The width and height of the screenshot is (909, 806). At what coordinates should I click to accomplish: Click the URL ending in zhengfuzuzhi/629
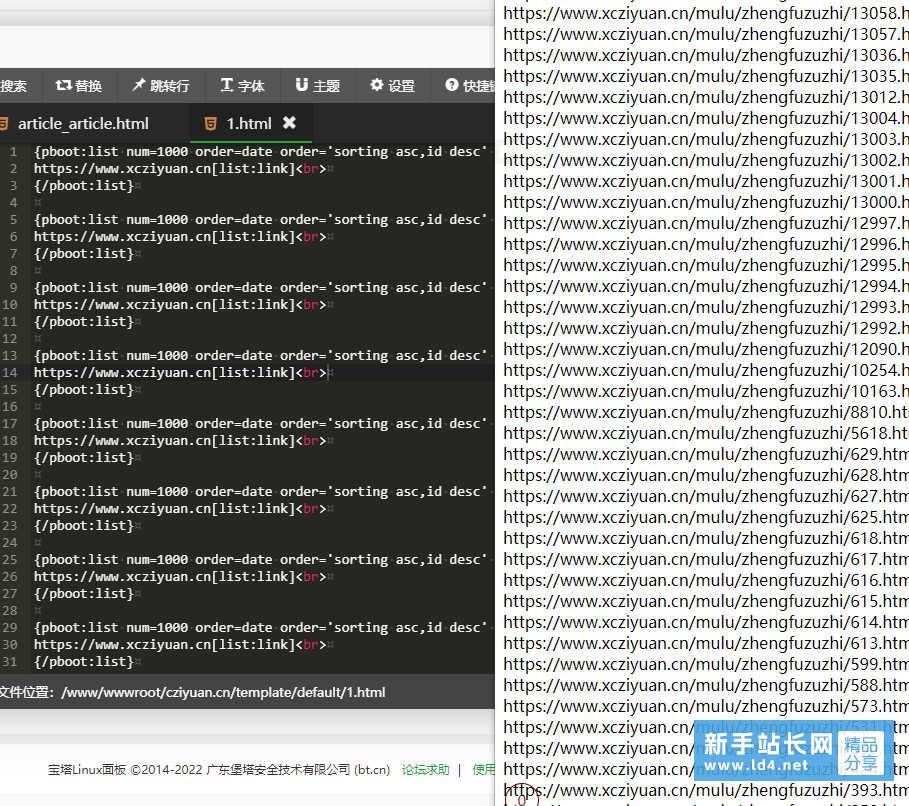click(706, 454)
